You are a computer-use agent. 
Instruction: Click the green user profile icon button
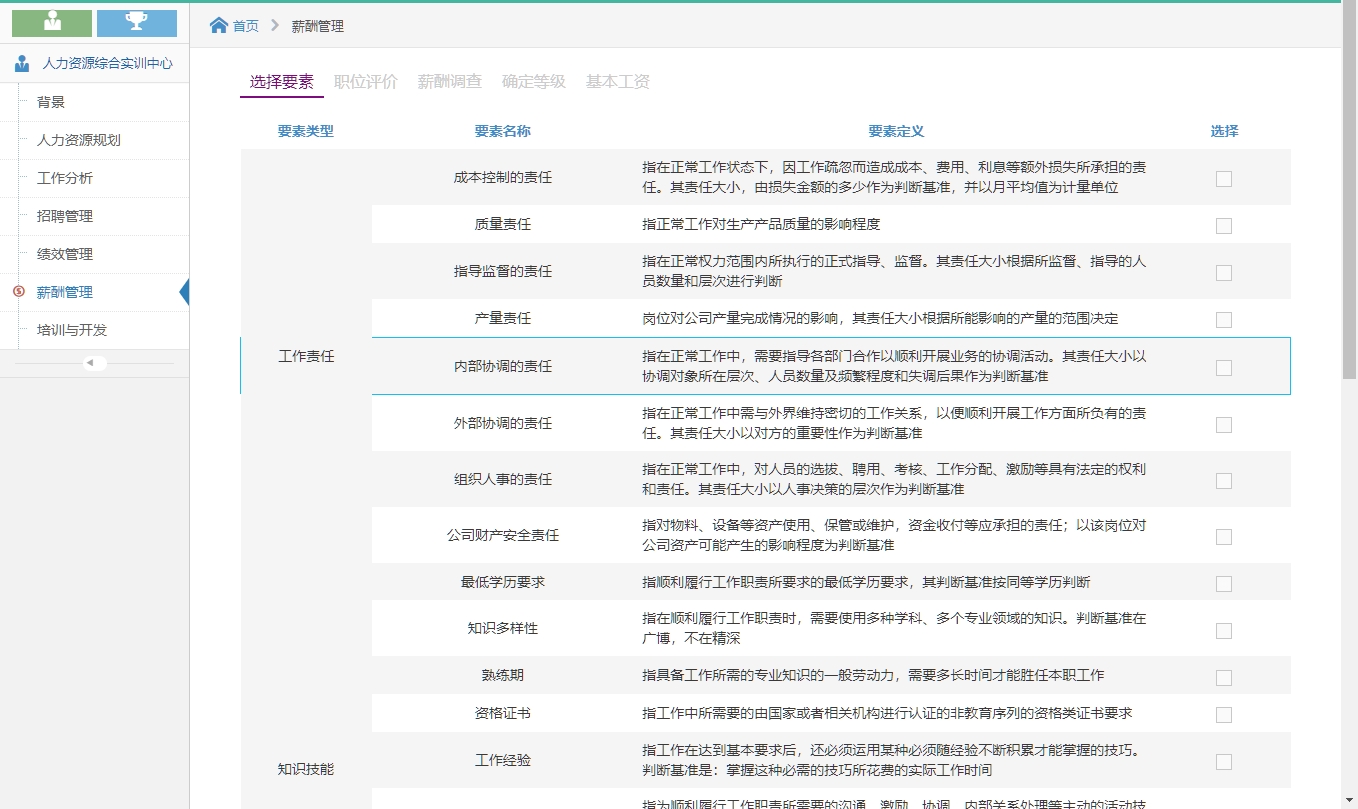point(52,23)
